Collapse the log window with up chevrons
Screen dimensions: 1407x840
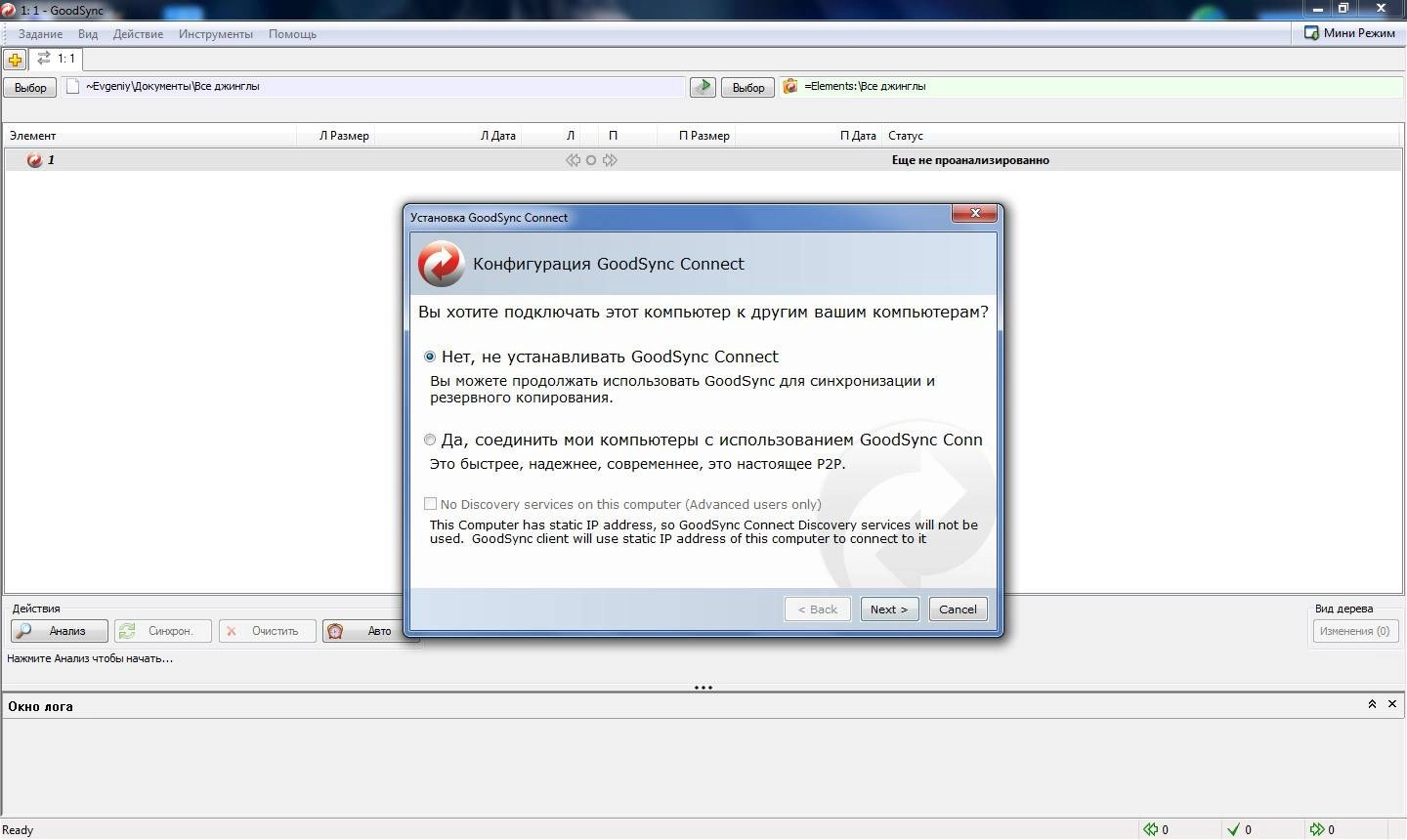point(1372,704)
